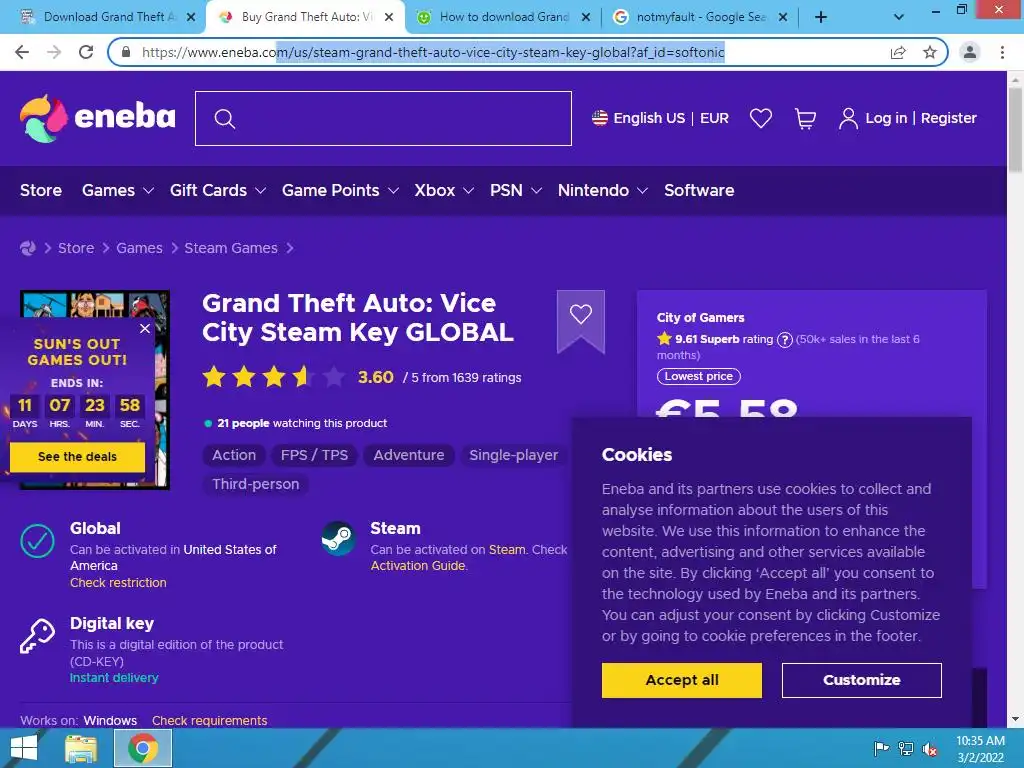Click the browser back arrow
The width and height of the screenshot is (1024, 768).
tap(22, 52)
